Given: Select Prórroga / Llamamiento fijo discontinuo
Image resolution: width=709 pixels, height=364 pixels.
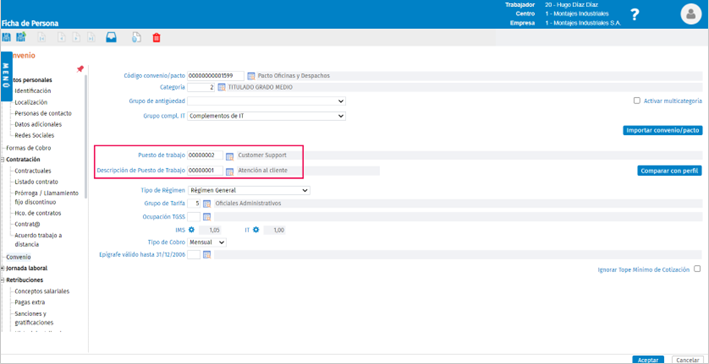Looking at the screenshot, I should 46,197.
